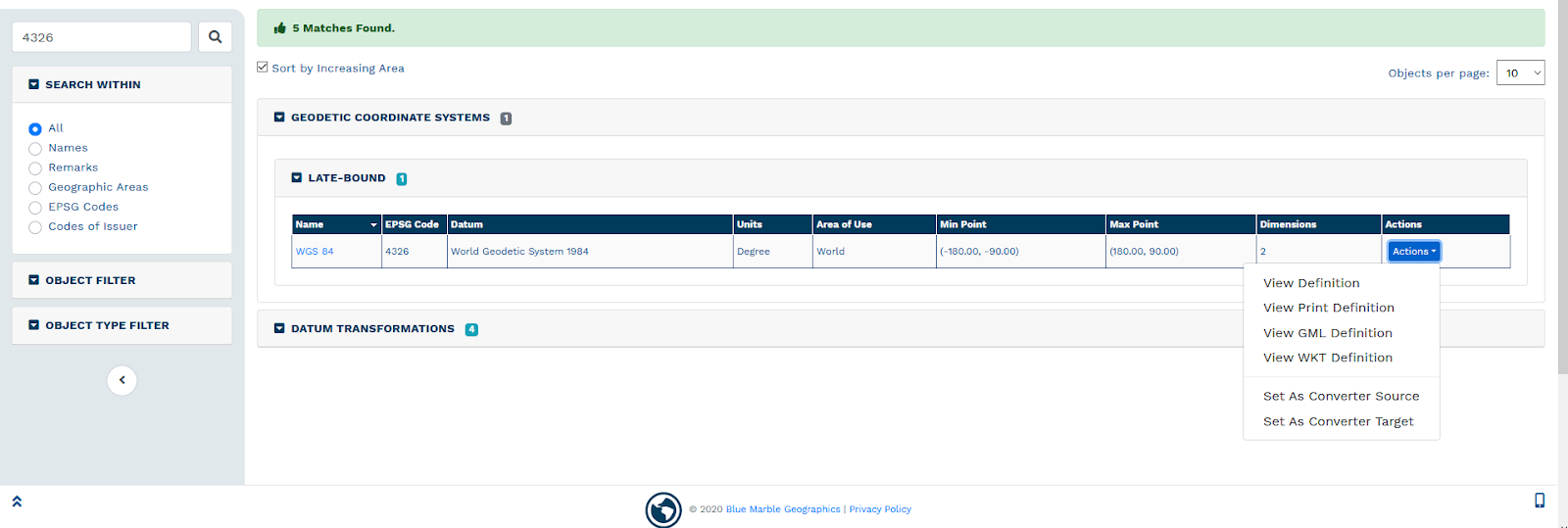Click the Units column header
The image size is (1568, 528).
(773, 224)
